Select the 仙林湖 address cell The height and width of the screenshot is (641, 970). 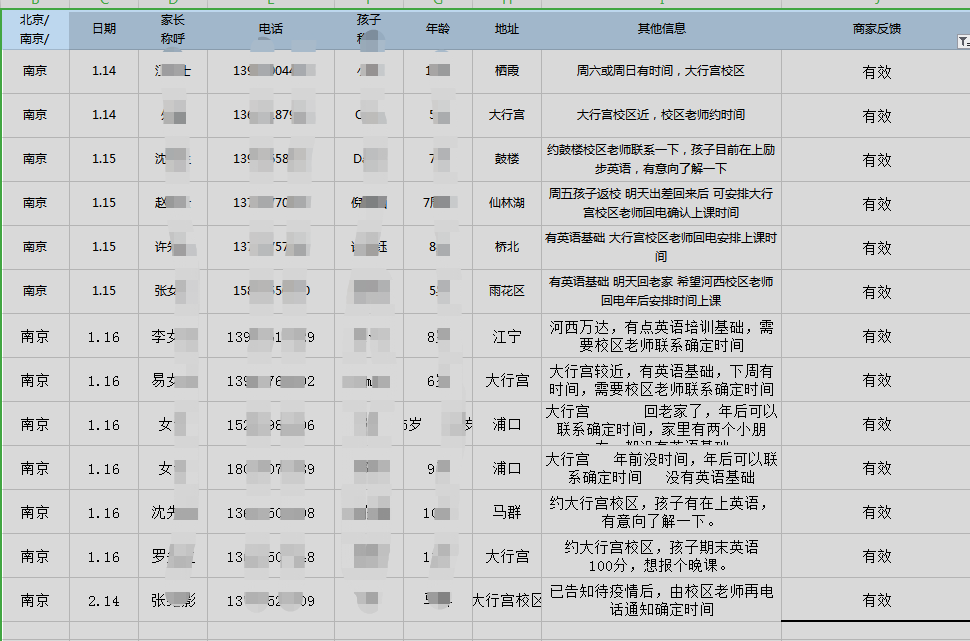(507, 203)
